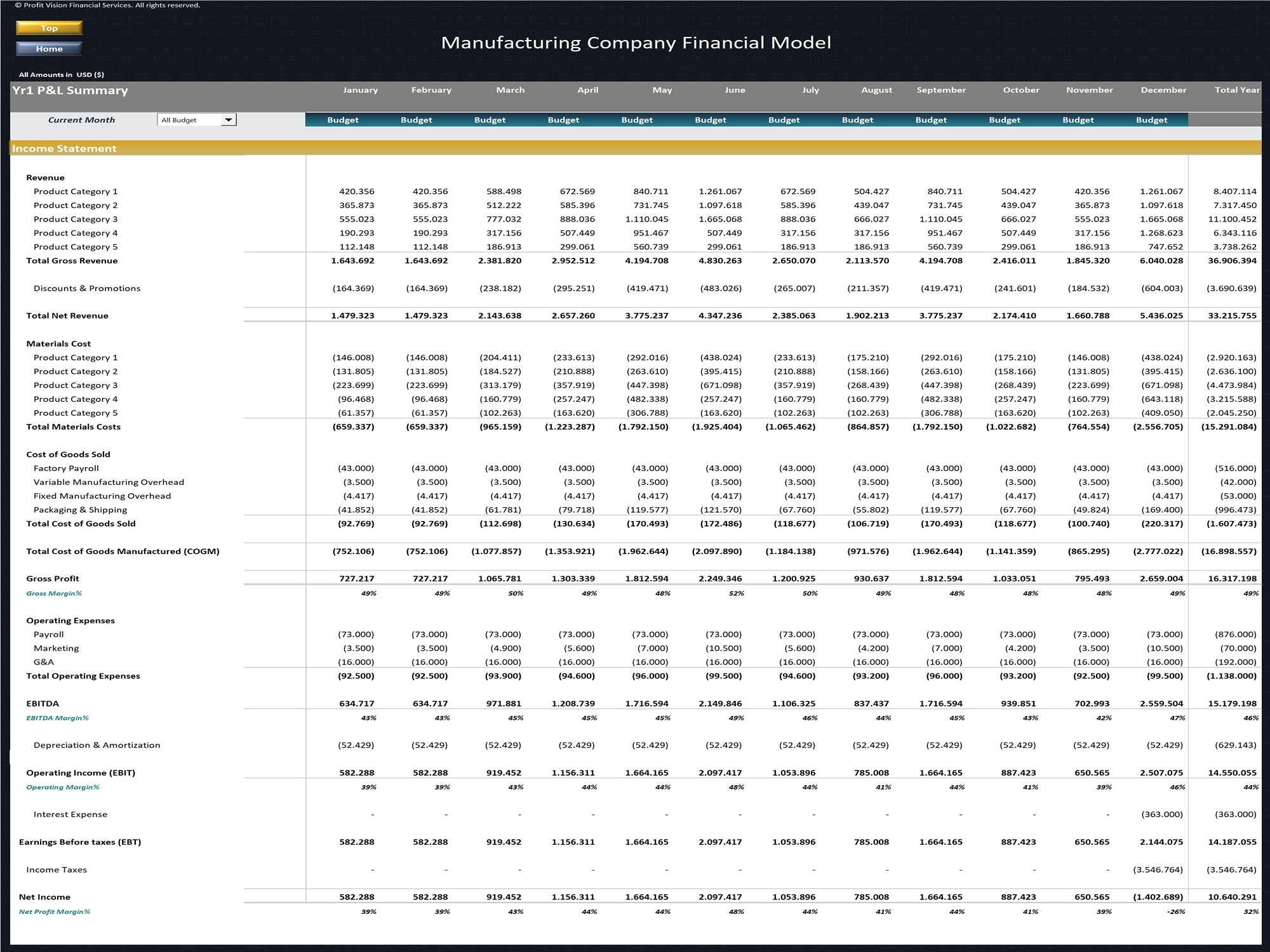Select the Packaging & Shipping row label
The width and height of the screenshot is (1270, 952).
pyautogui.click(x=80, y=510)
